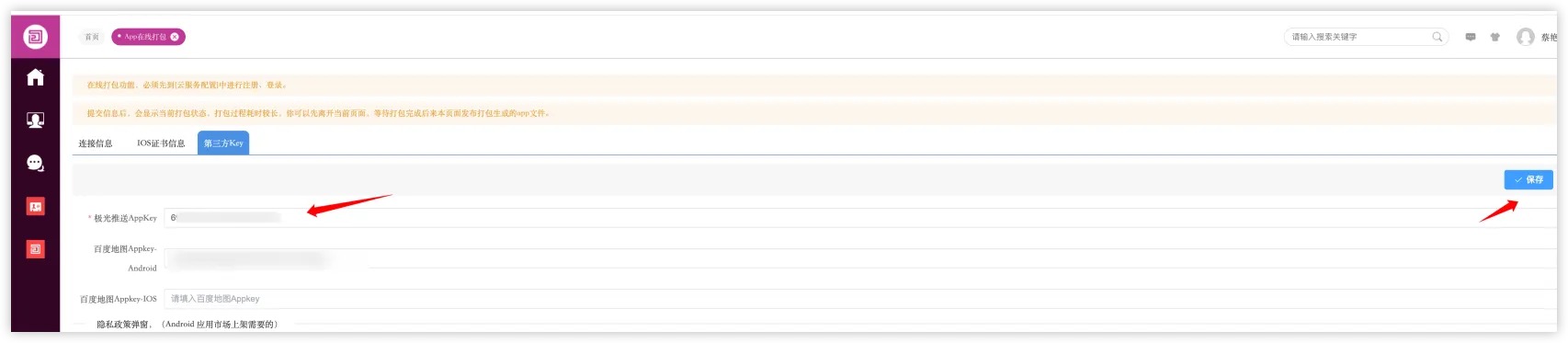Focus the 百度地图Appkey-IOS input field
This screenshot has width=1568, height=343.
tap(859, 299)
